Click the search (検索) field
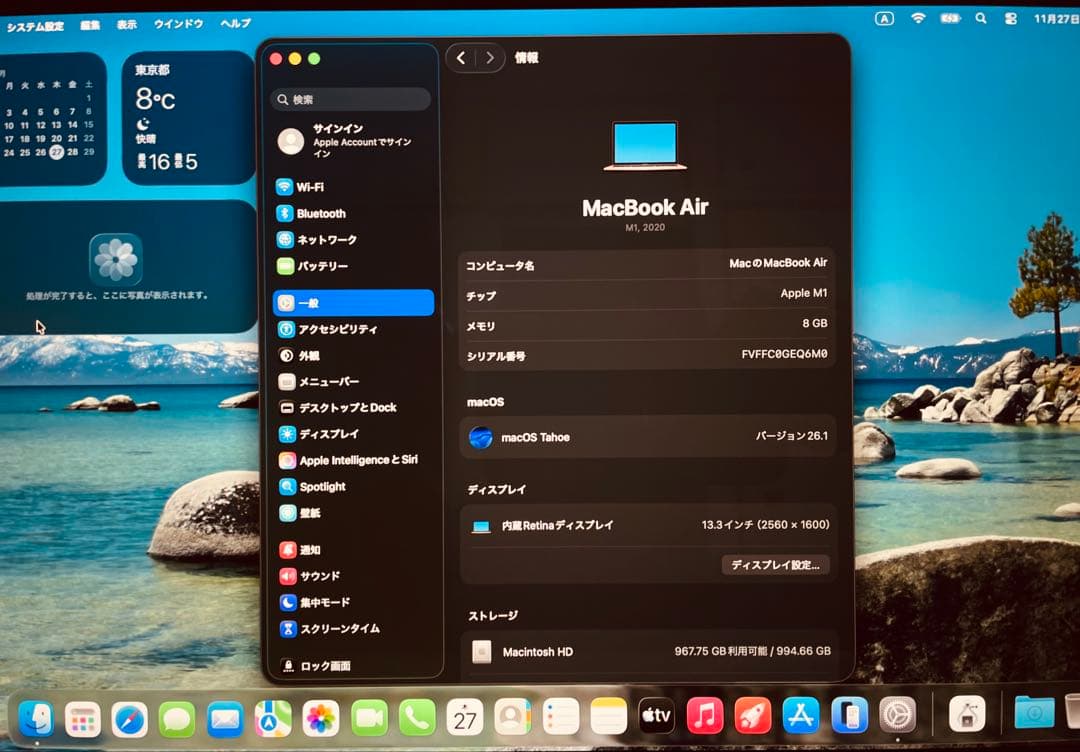1080x752 pixels. pos(351,100)
